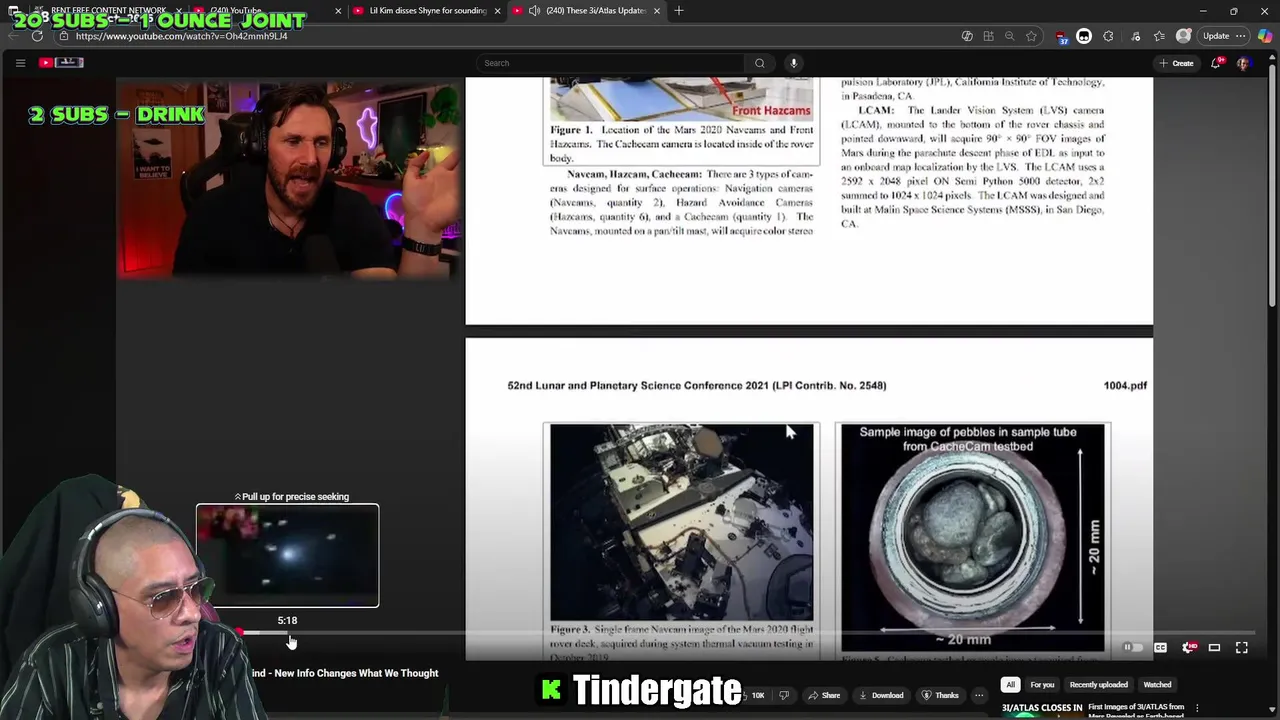Click the Download button
The height and width of the screenshot is (720, 1280).
[x=881, y=695]
